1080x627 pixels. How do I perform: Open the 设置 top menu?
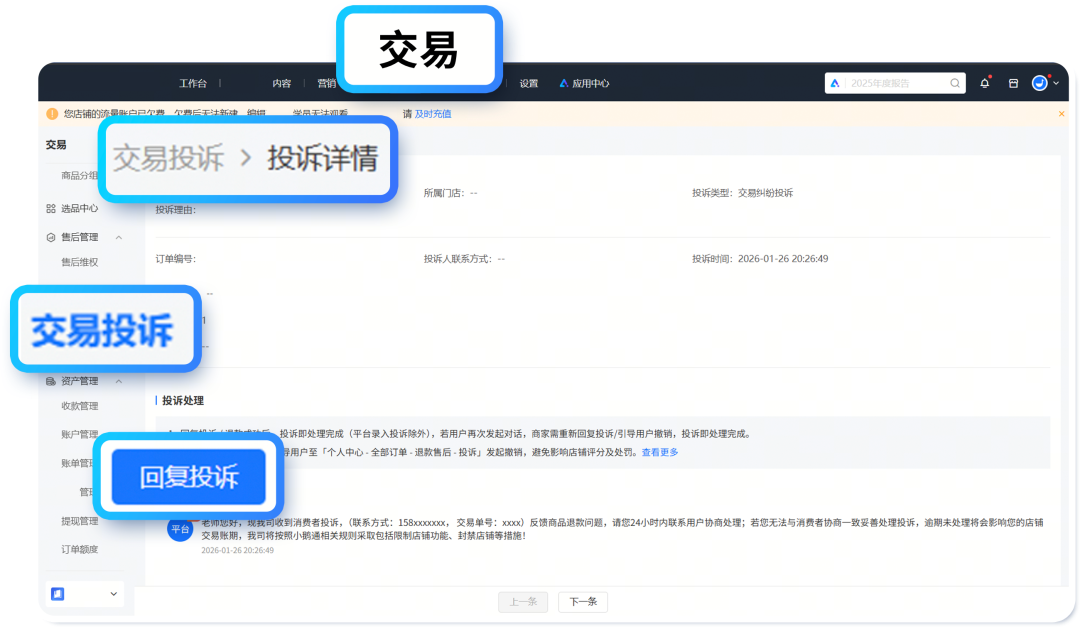pos(529,84)
